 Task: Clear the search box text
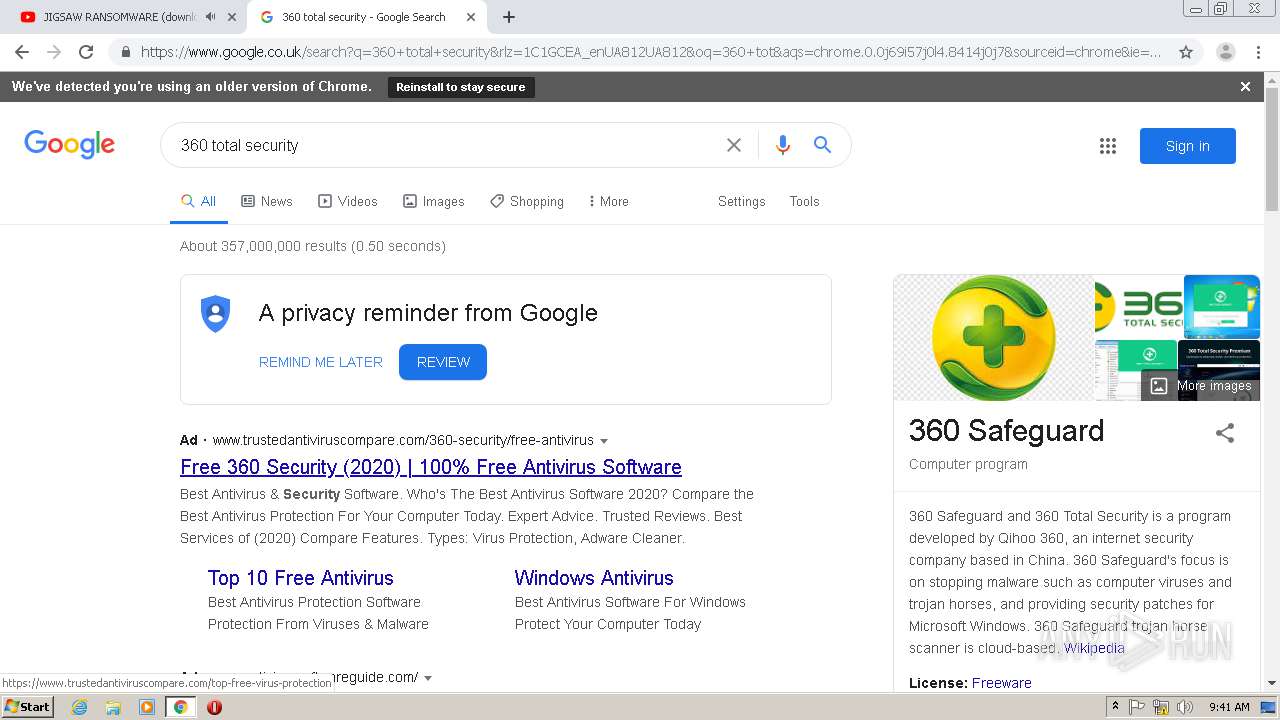(x=734, y=145)
